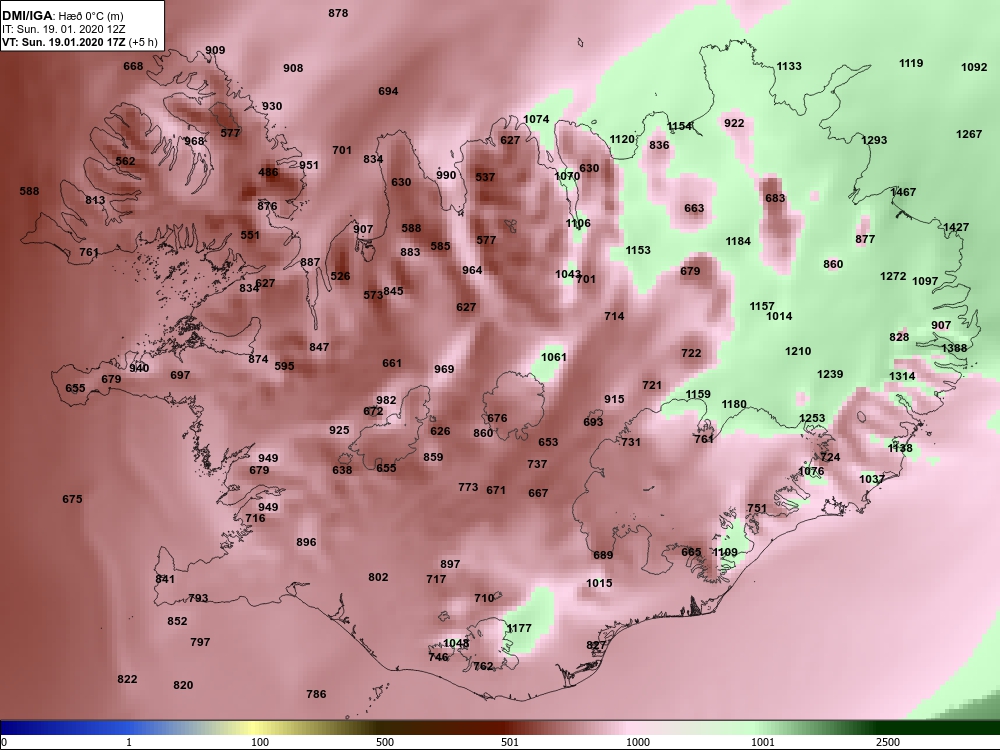Click the '1001' label on the color scale
The height and width of the screenshot is (750, 1000).
(x=763, y=742)
